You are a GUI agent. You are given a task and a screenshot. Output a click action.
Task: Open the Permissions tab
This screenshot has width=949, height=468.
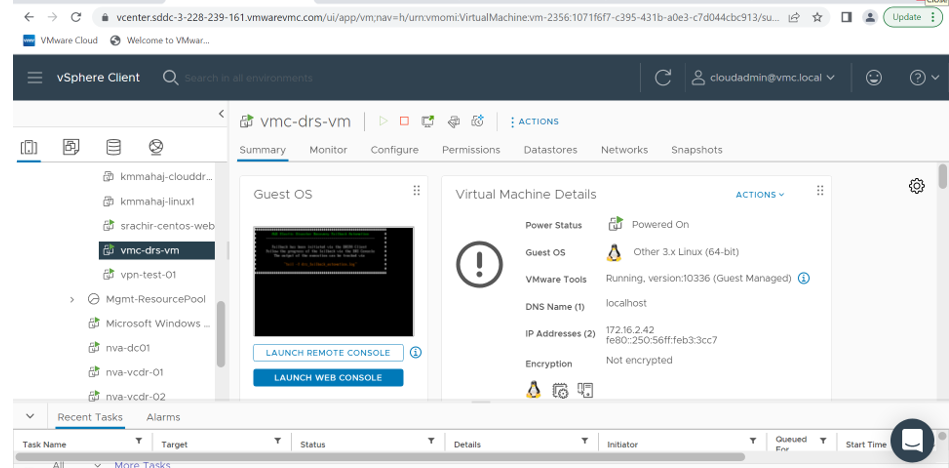[471, 150]
